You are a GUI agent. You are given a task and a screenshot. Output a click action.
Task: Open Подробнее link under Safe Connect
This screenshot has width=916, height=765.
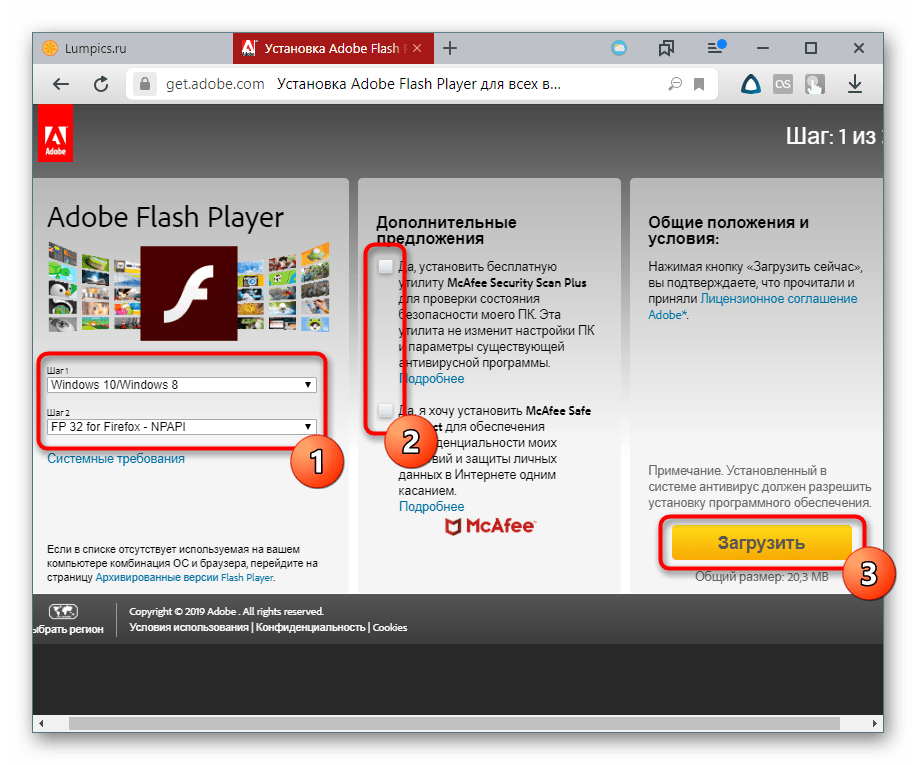tap(432, 507)
